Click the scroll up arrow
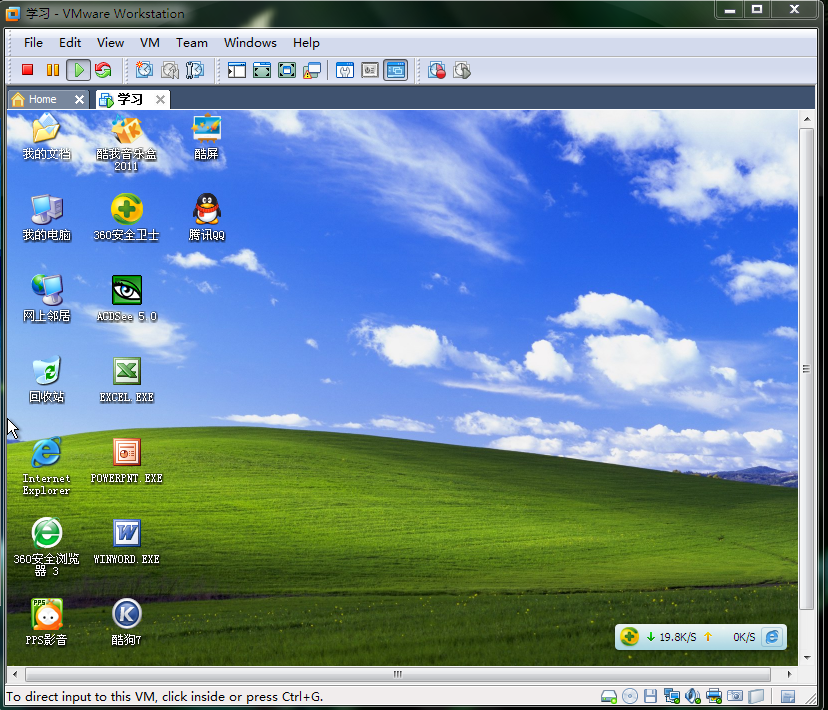 pos(807,119)
